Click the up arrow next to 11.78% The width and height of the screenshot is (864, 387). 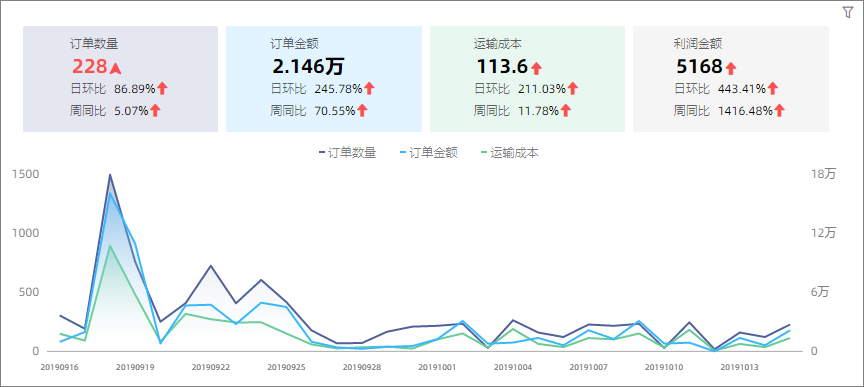point(566,110)
